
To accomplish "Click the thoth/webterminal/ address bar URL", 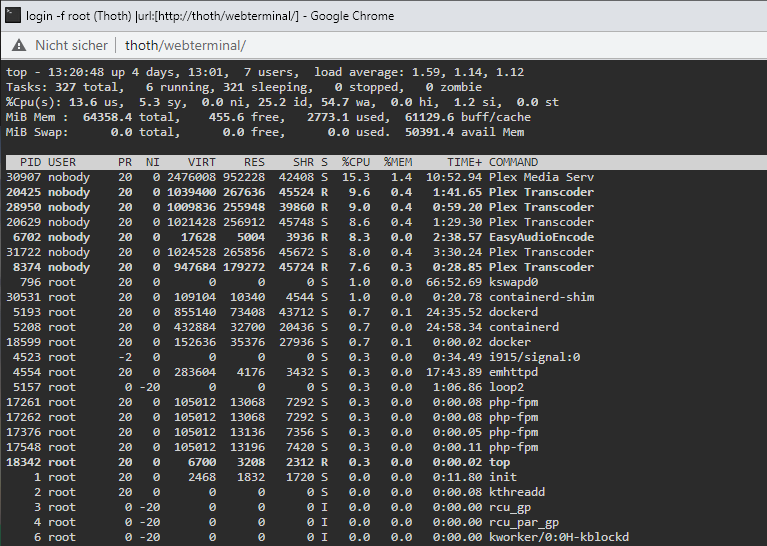I will coord(185,46).
